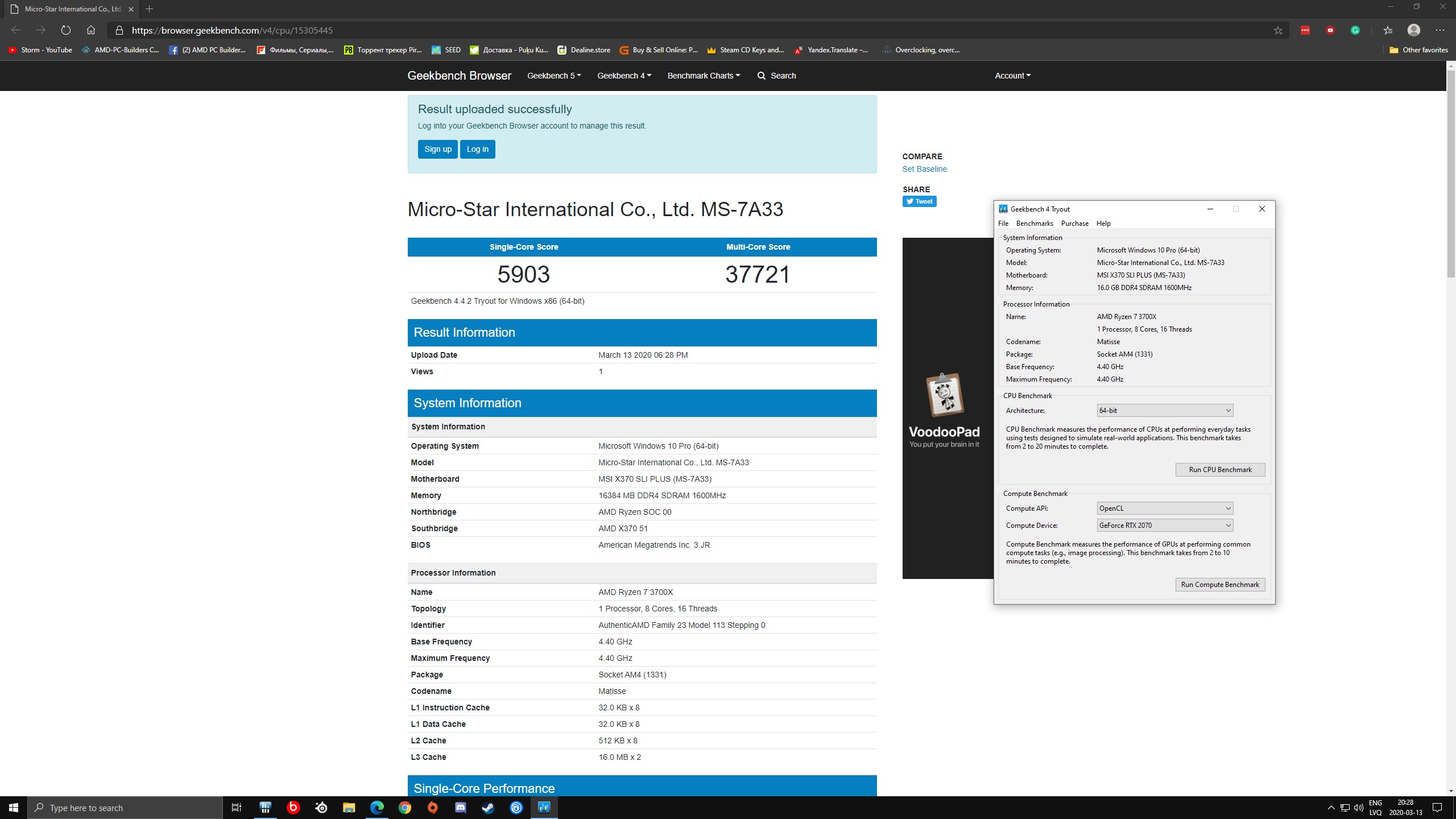The image size is (1456, 819).
Task: Open the Favorites list icon
Action: coord(1388,30)
